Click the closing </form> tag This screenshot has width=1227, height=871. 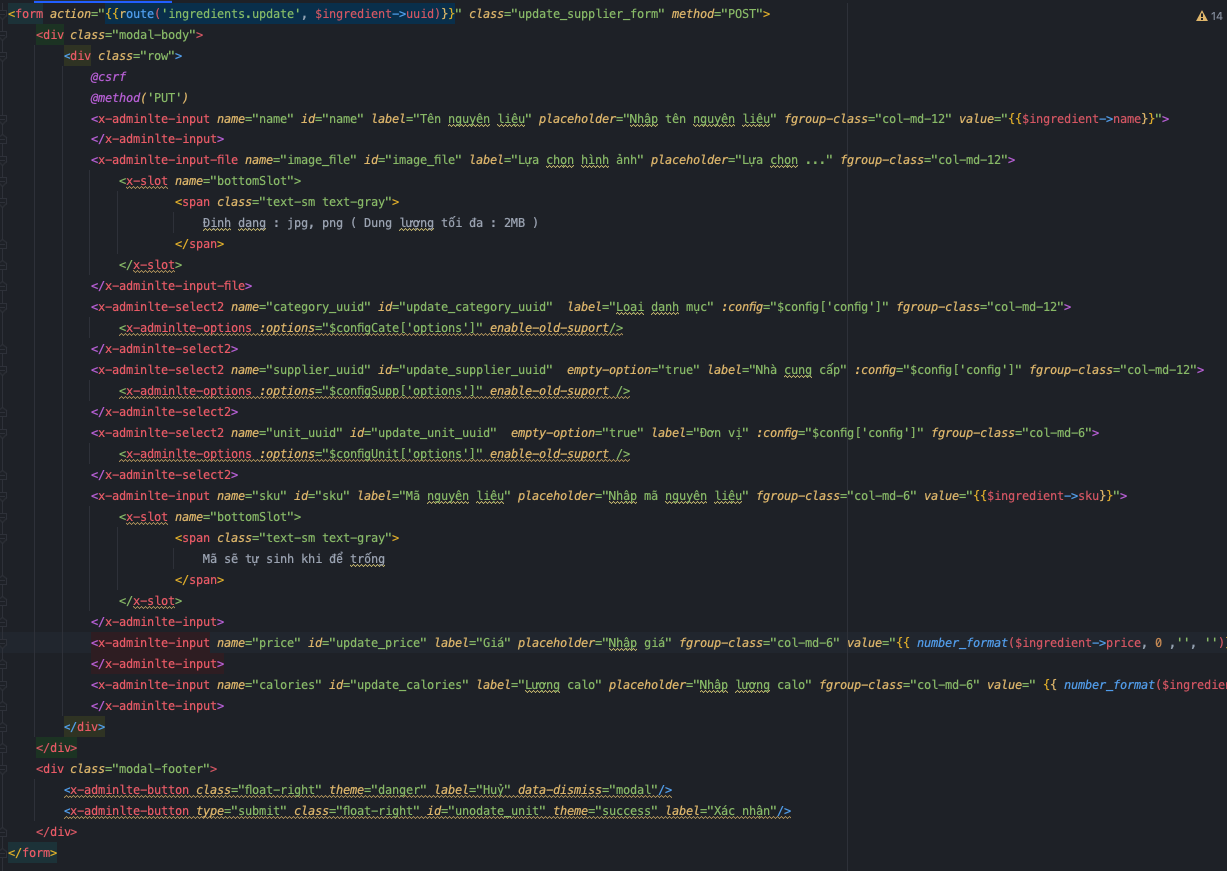pos(31,852)
